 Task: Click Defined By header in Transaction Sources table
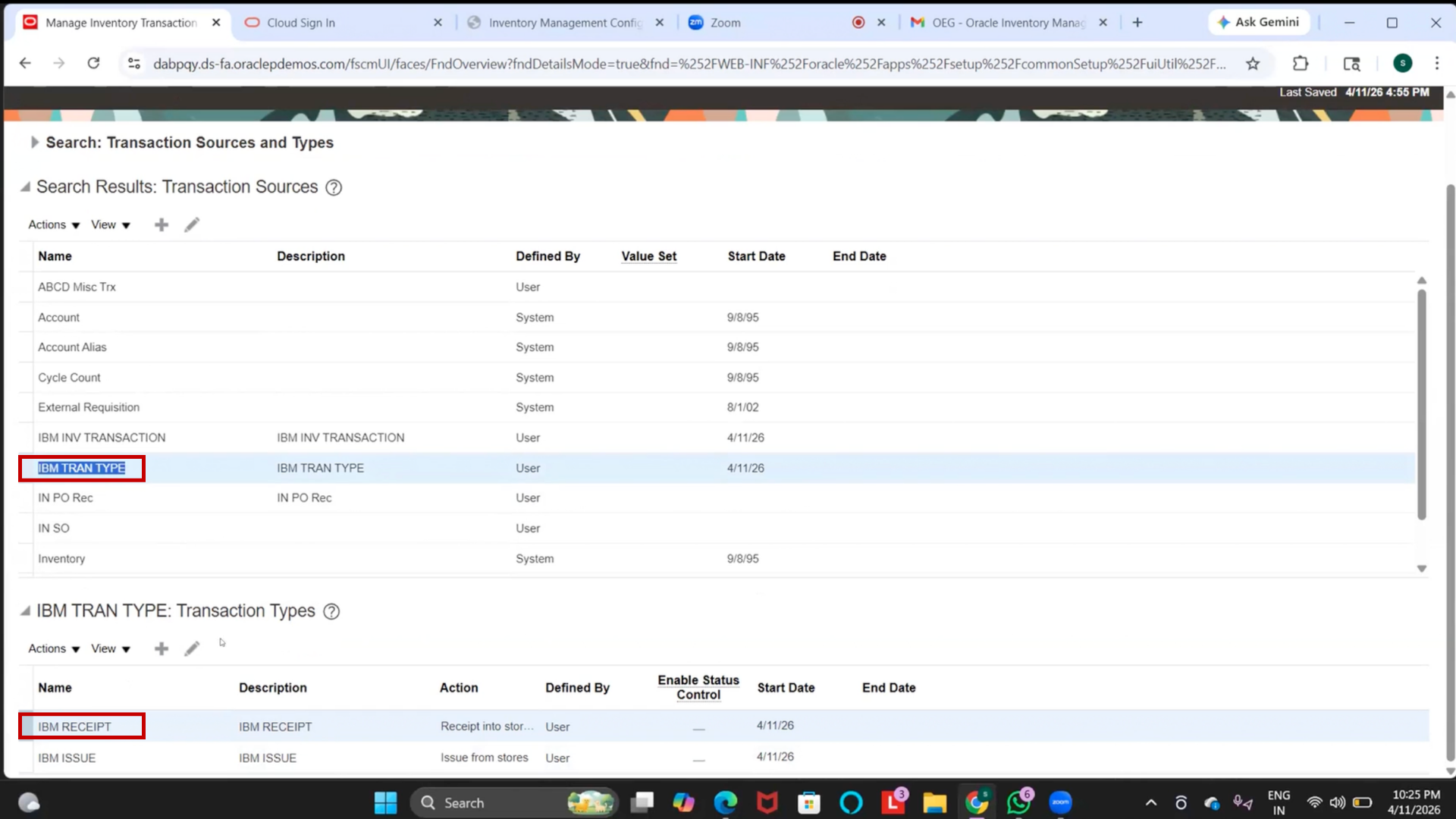coord(548,256)
